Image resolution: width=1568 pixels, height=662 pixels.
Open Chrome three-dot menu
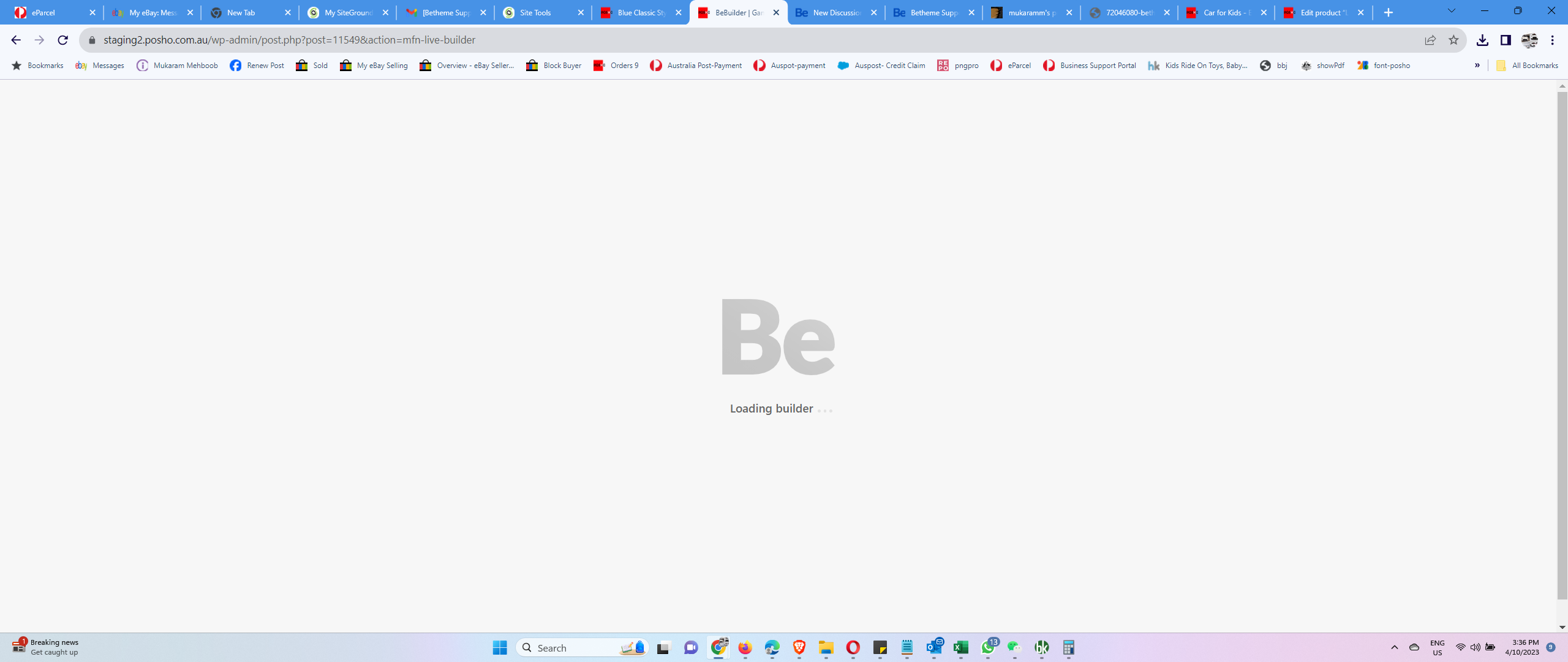point(1553,40)
